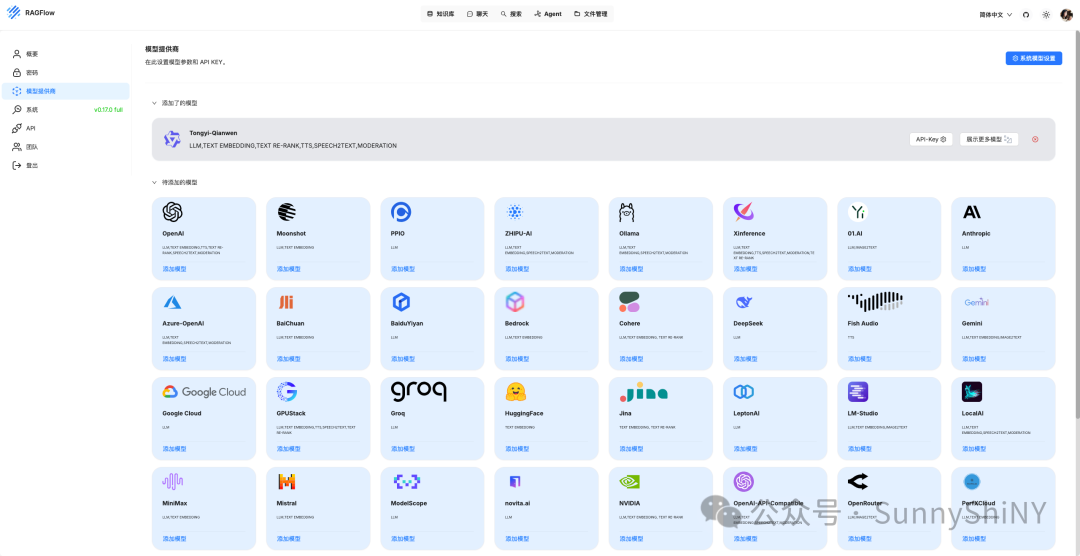
Task: Click the RAGFlow logo icon
Action: point(13,13)
